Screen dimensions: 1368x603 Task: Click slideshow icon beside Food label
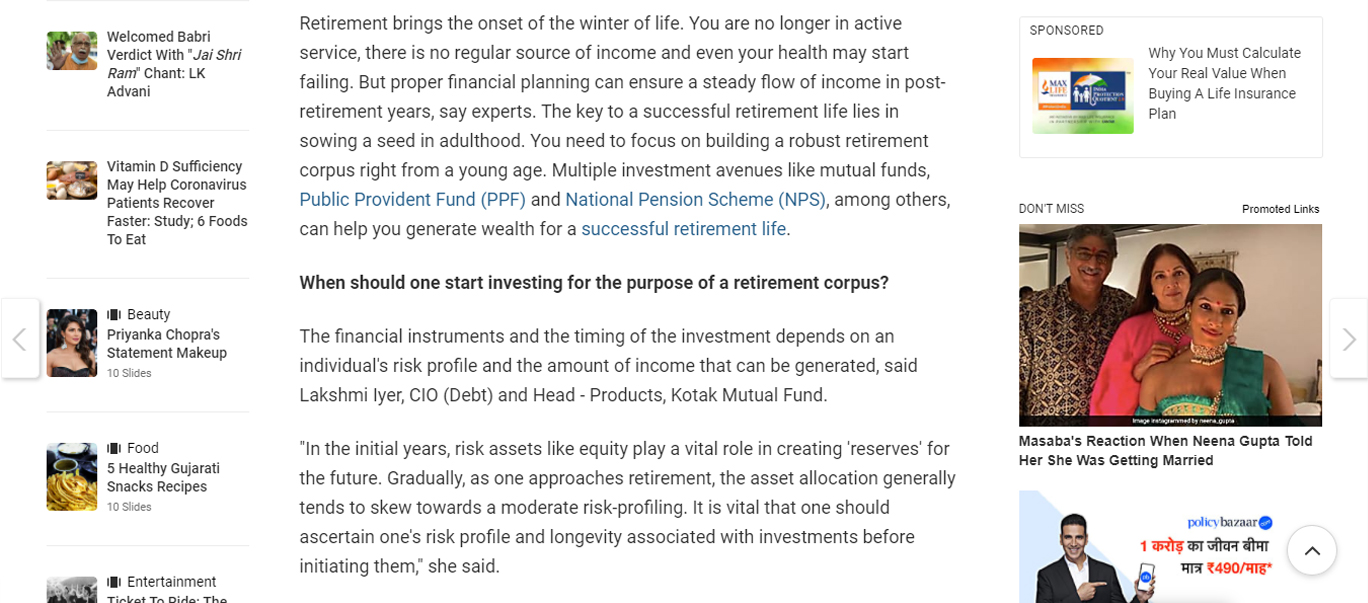tap(114, 449)
